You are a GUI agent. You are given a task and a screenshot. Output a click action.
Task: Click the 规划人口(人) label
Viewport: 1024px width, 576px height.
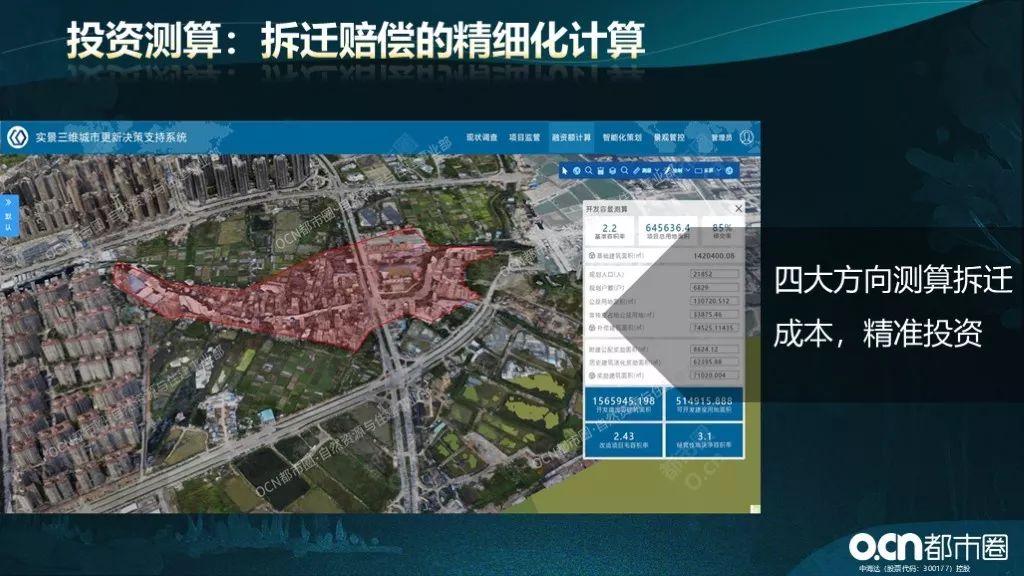point(606,274)
